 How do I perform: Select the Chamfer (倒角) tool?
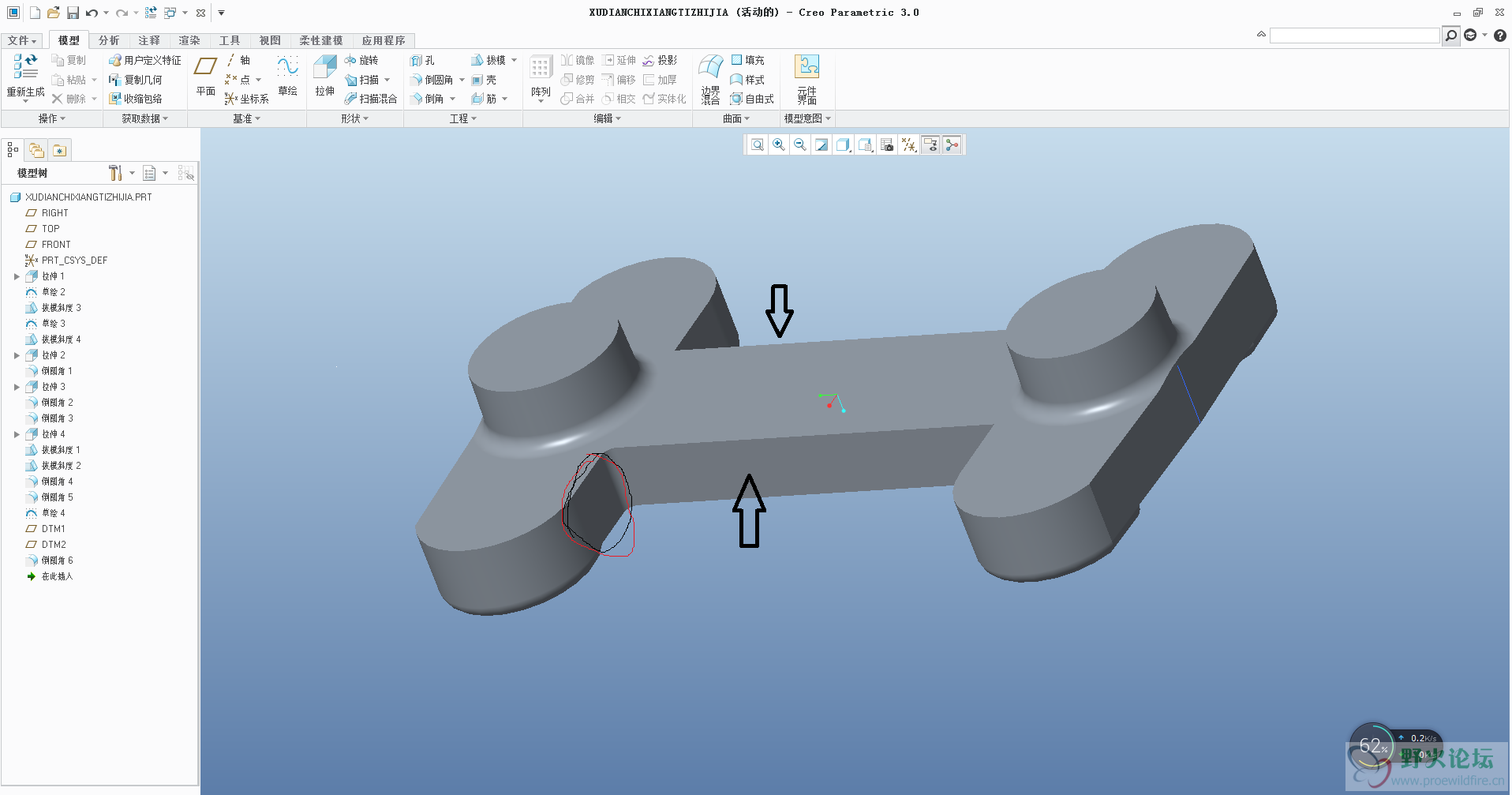427,99
